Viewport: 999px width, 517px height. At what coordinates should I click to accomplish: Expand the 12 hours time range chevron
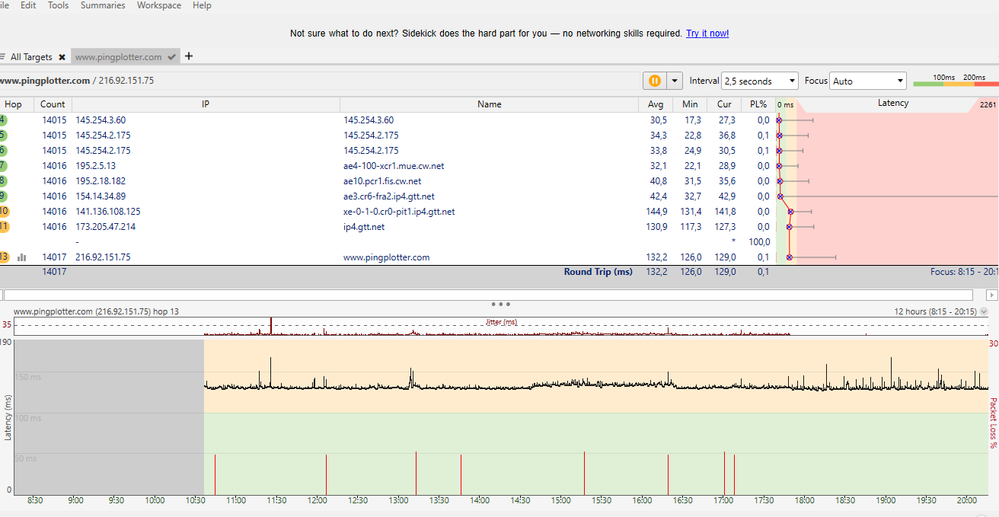(x=984, y=312)
